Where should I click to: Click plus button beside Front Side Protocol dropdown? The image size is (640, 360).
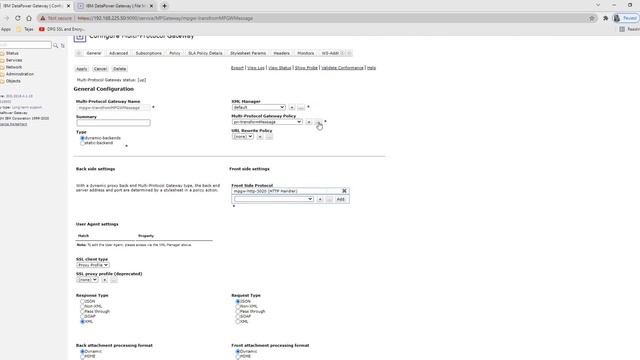[x=320, y=199]
